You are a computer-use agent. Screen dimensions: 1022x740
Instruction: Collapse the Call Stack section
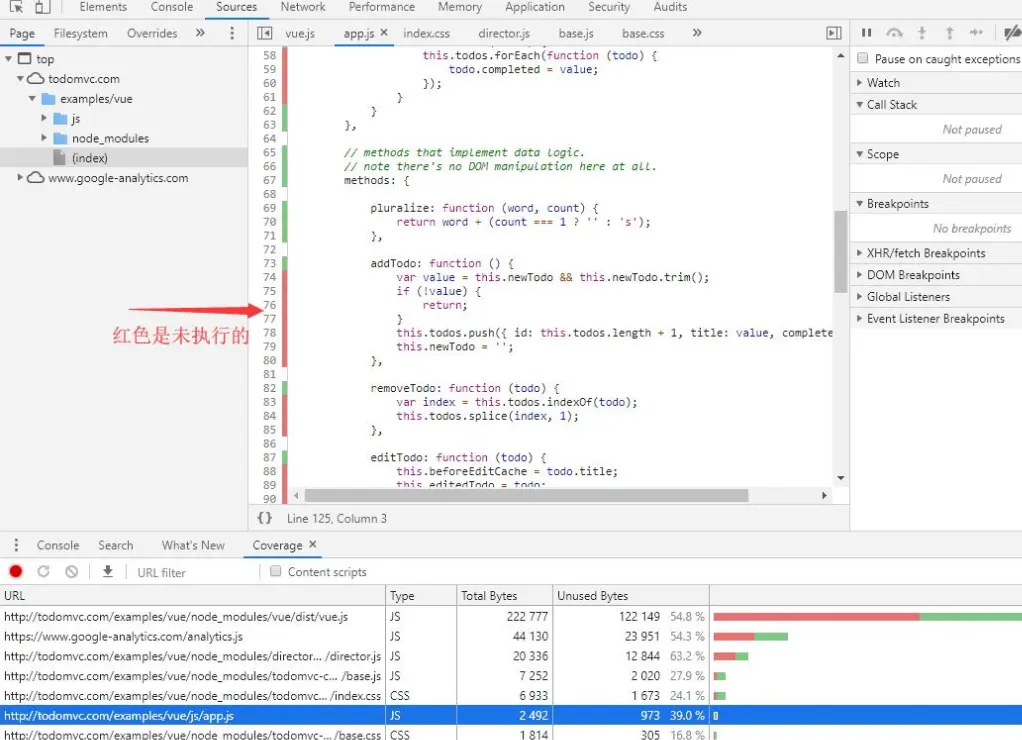[x=935, y=105]
